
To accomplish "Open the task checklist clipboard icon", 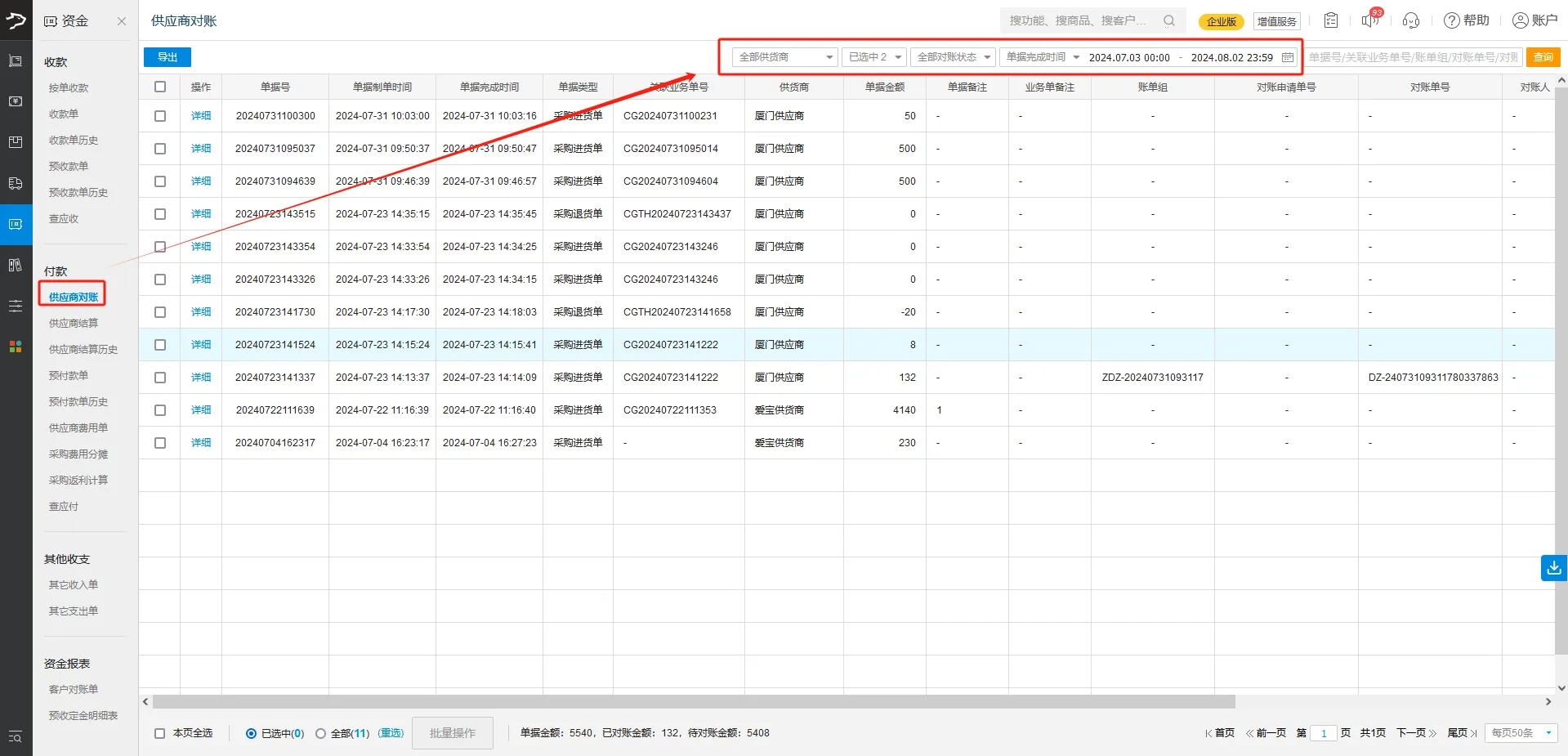I will click(x=1331, y=20).
